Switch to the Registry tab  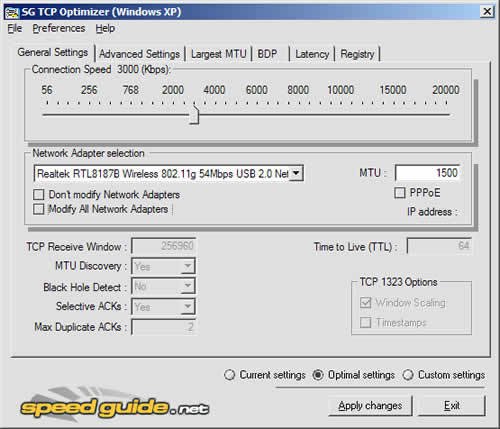(357, 54)
